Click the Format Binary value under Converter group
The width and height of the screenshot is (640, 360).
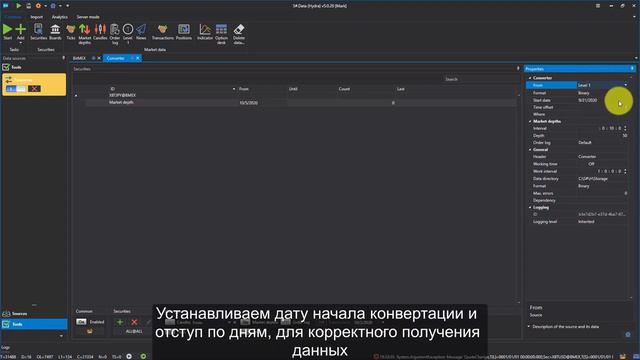click(584, 93)
